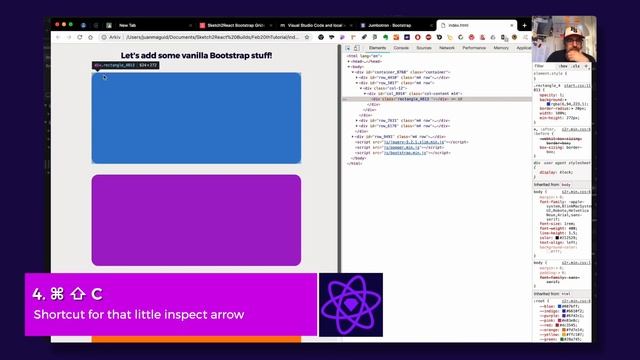Click the browser back arrow
Viewport: 640px width, 360px height.
58,37
